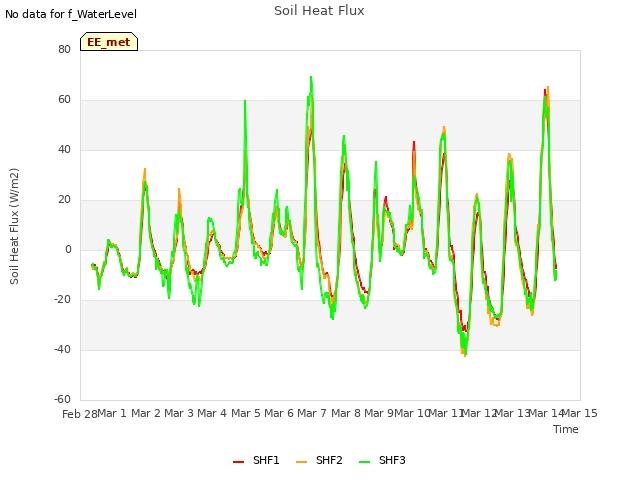Click the SHF3 legend label
Viewport: 640px width, 480px height.
(x=392, y=460)
